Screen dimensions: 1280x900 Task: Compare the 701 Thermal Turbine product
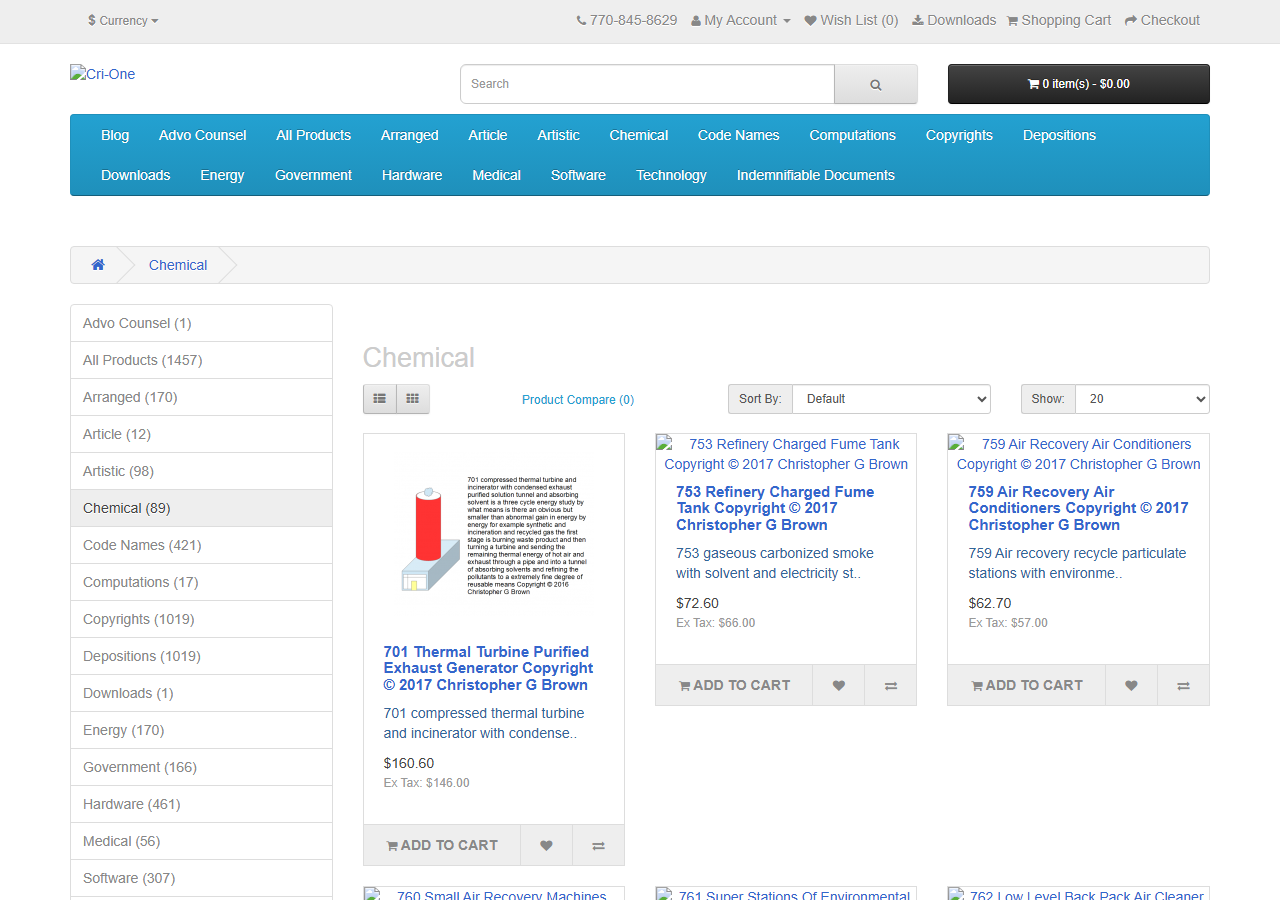tap(598, 845)
